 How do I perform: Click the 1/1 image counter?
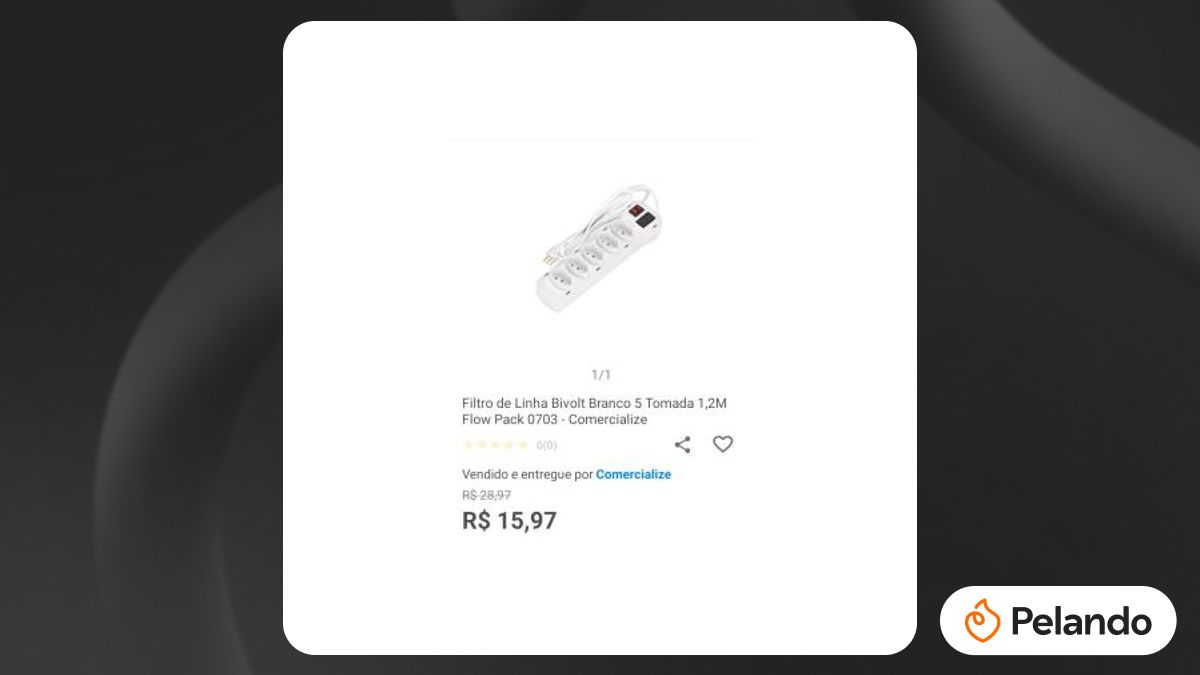(x=600, y=375)
